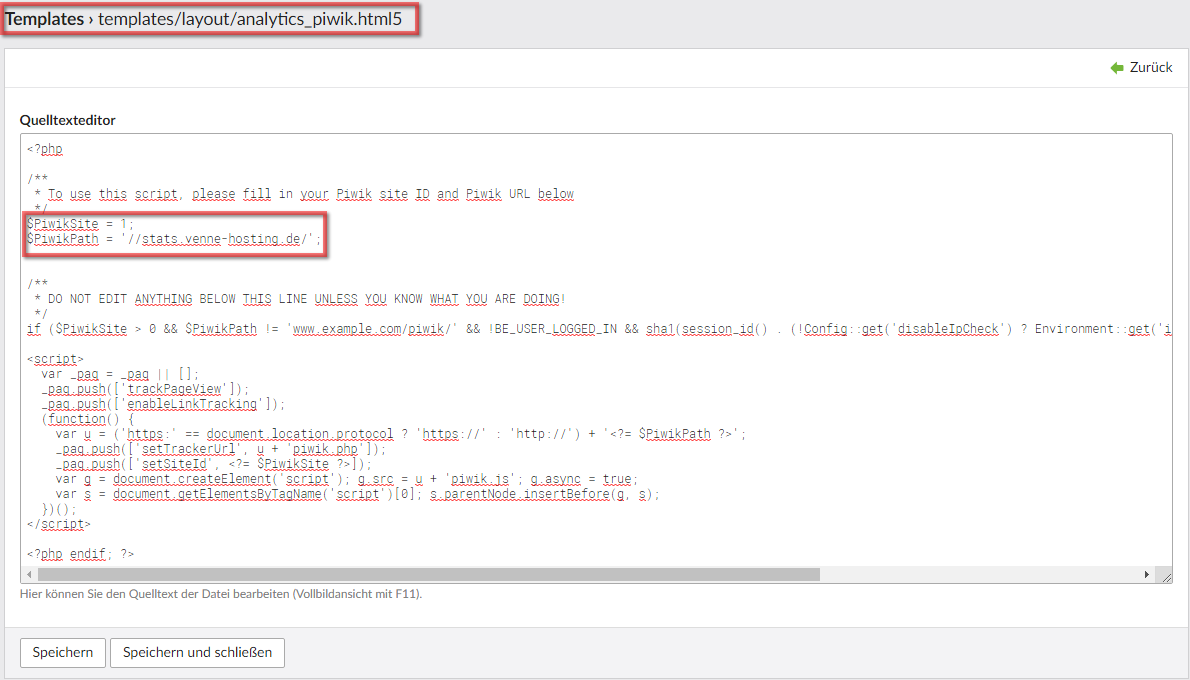The image size is (1190, 680).
Task: Click the <?php endif; ?> line
Action: click(x=80, y=555)
